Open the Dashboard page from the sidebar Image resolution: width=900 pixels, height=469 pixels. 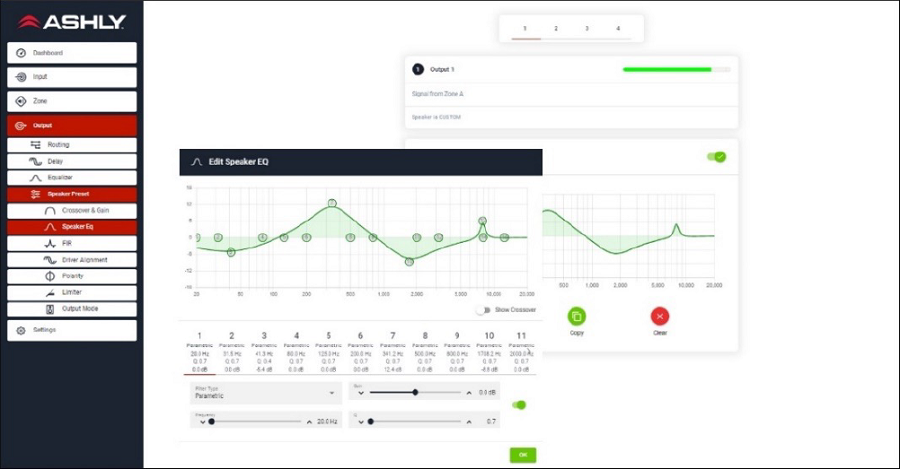[71, 53]
